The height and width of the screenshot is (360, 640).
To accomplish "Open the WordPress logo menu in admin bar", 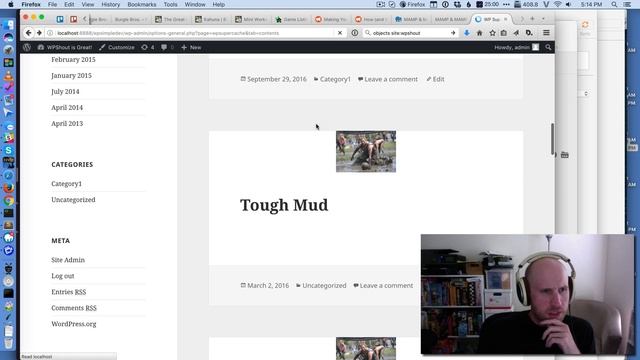I will tap(27, 47).
